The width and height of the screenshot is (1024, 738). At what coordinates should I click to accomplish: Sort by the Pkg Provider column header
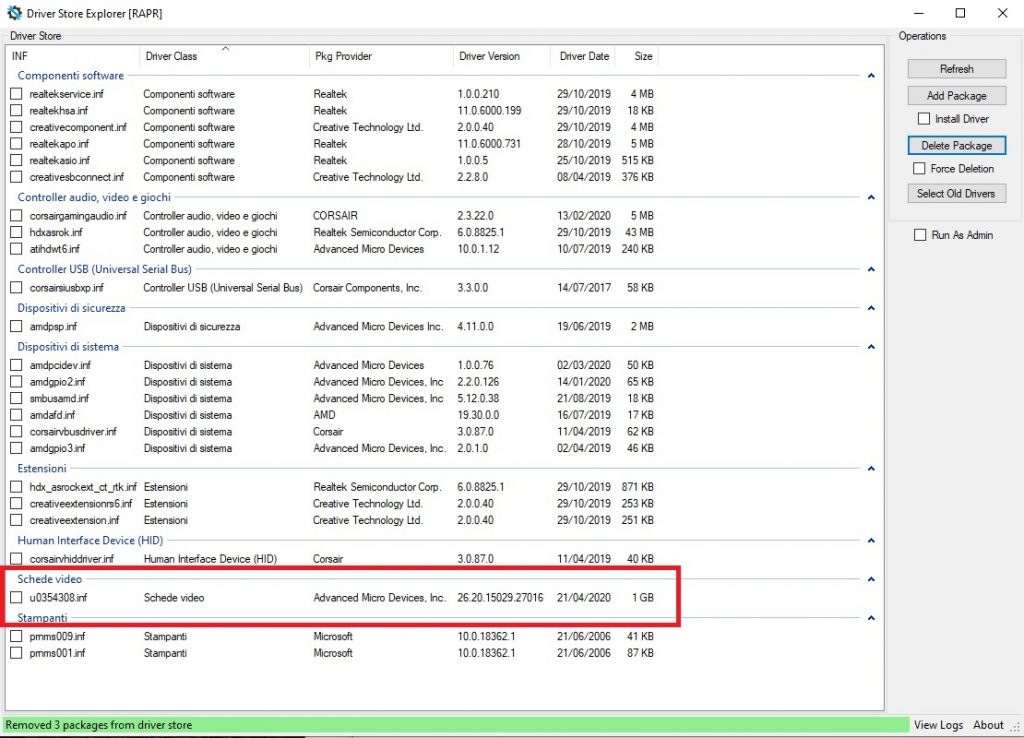tap(380, 56)
